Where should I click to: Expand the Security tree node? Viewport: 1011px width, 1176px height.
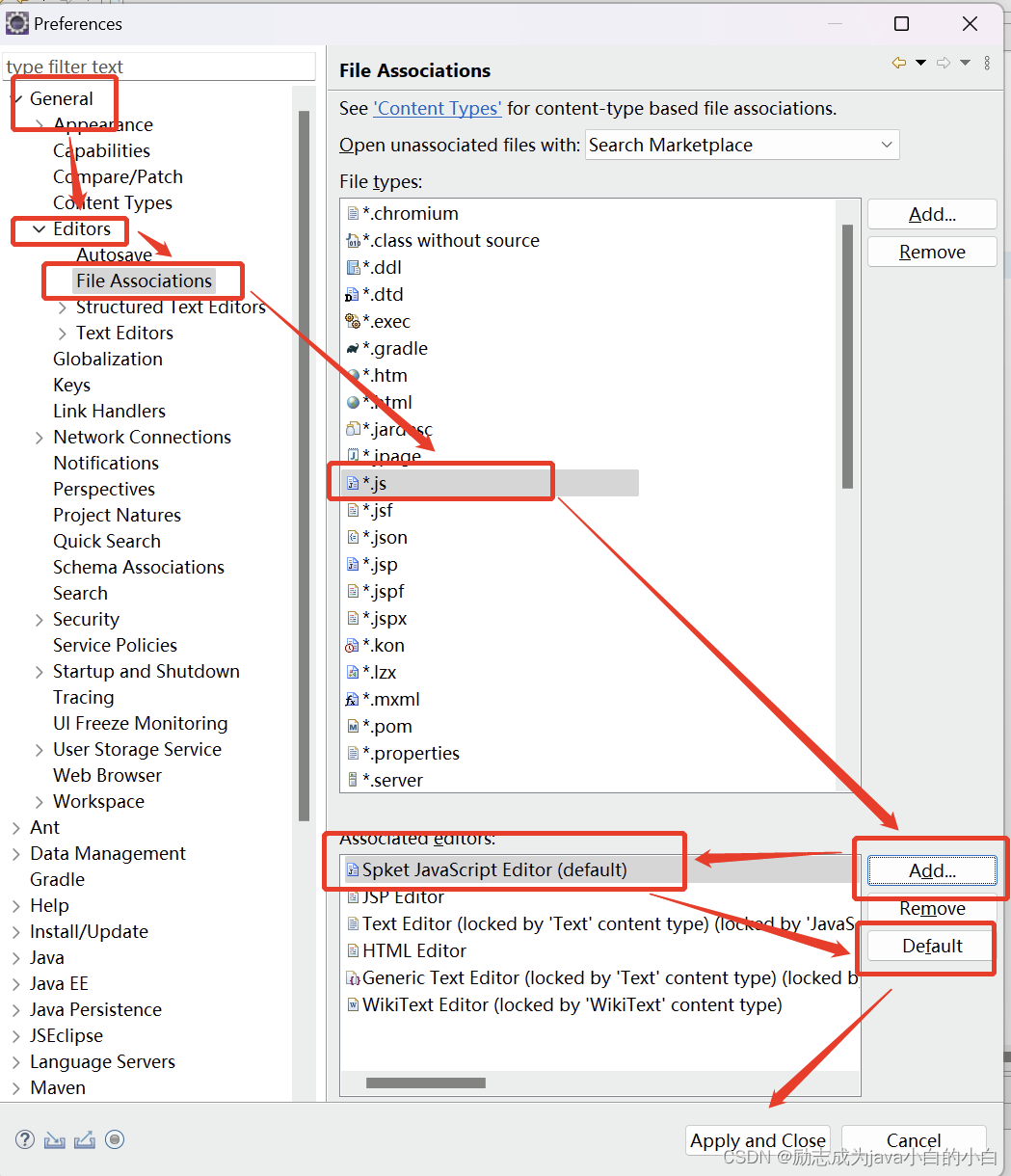coord(40,620)
